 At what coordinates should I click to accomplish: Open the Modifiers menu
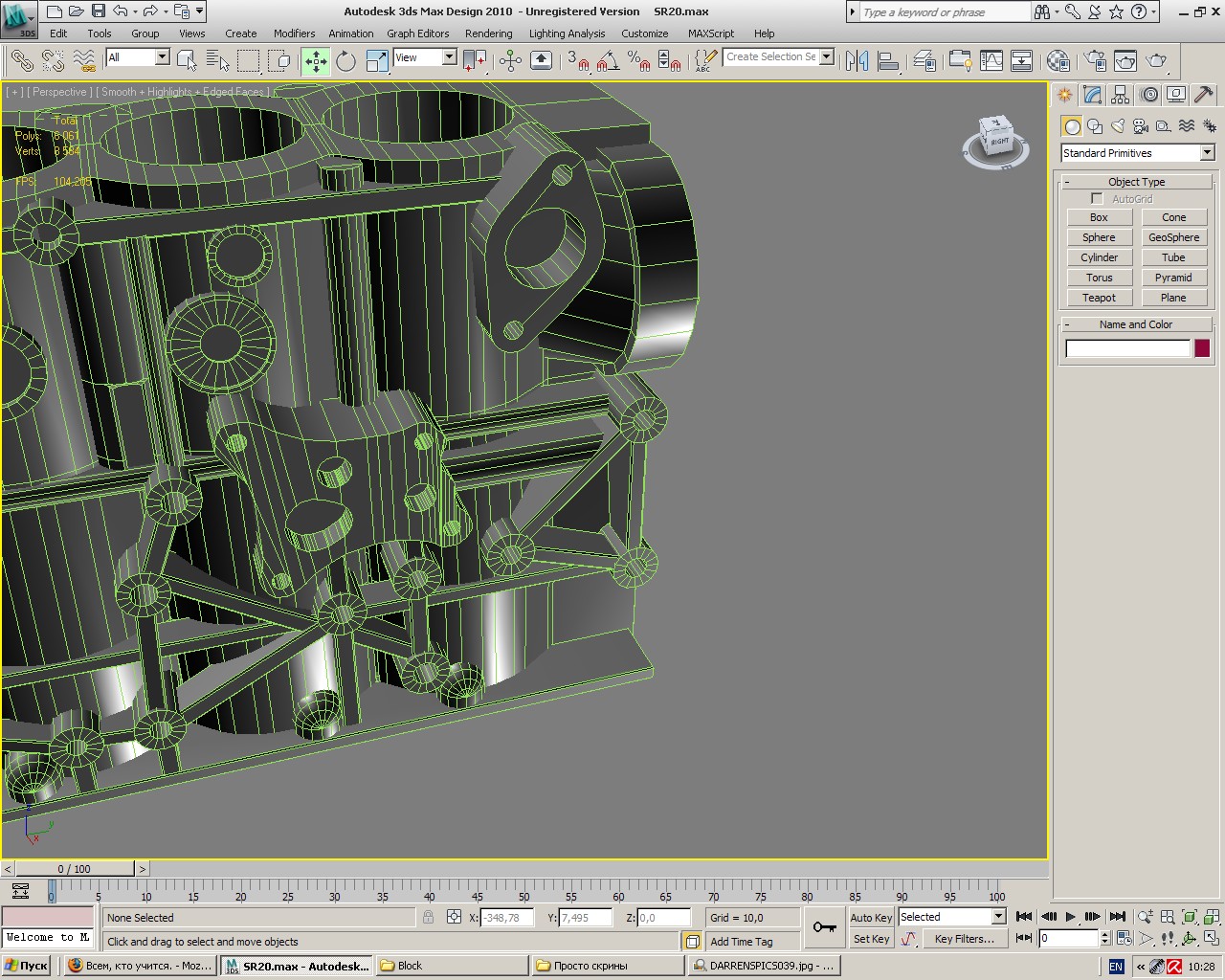tap(294, 33)
